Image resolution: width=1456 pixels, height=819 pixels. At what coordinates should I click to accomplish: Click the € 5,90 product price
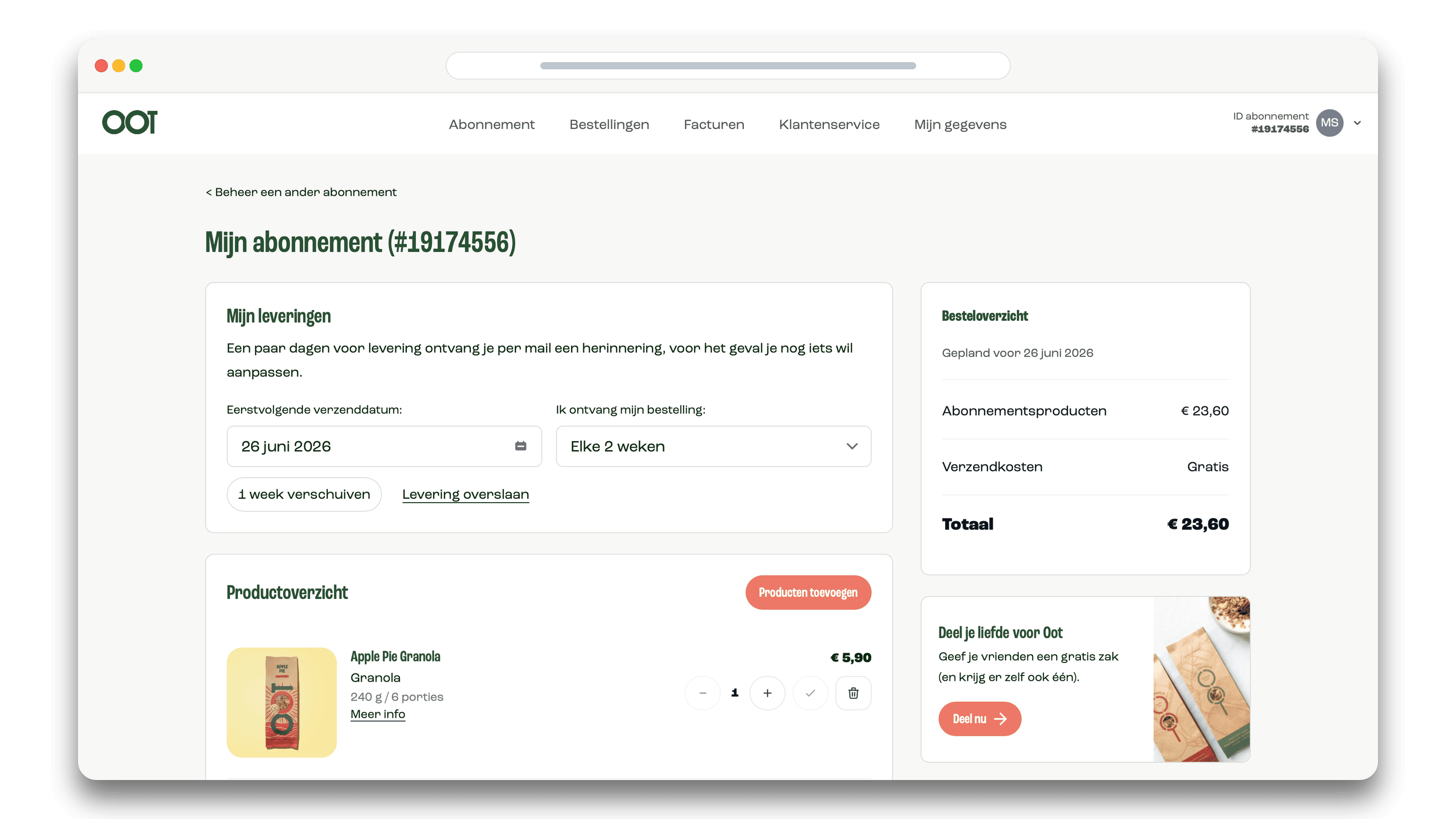[850, 657]
